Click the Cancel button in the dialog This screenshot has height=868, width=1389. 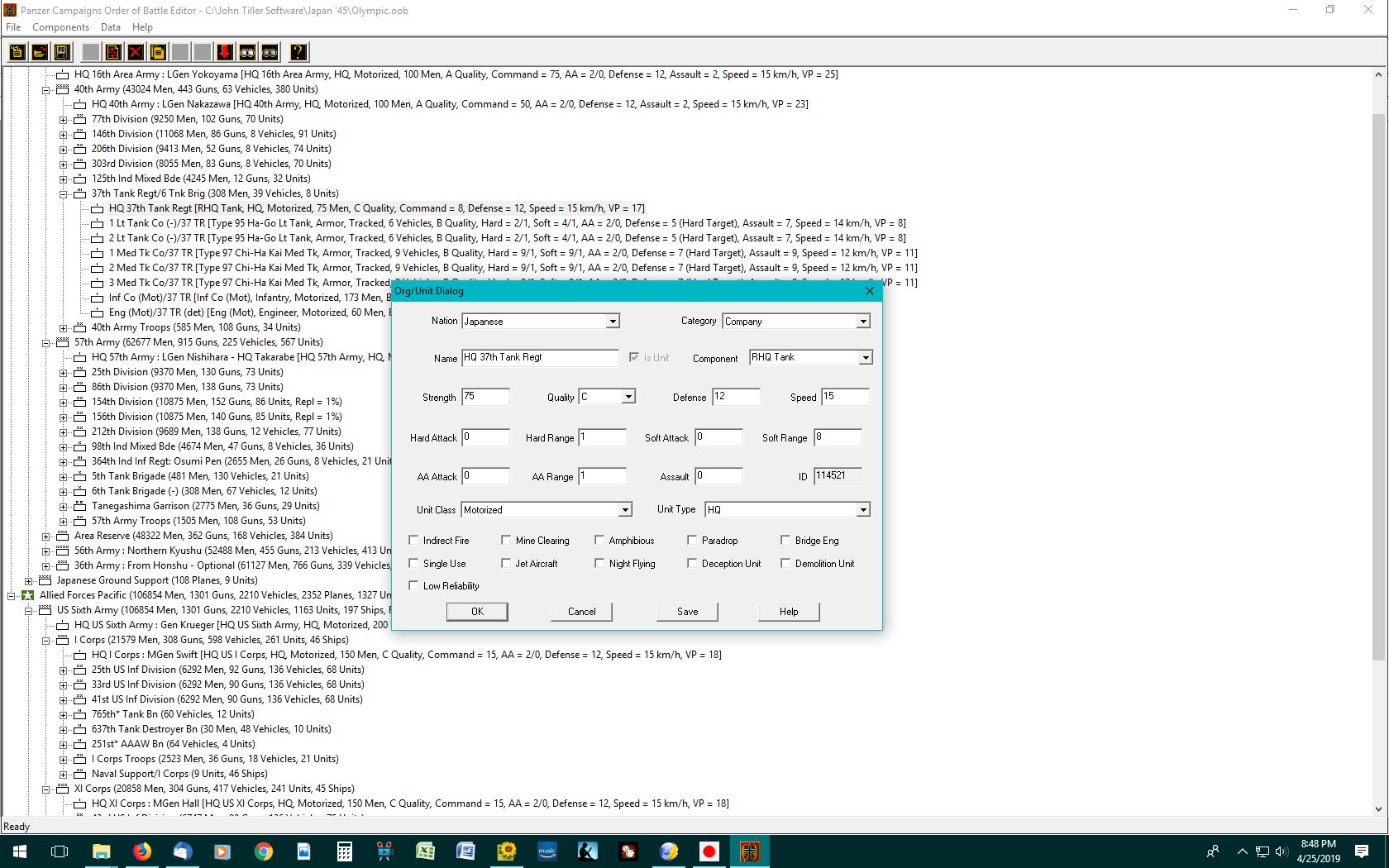pyautogui.click(x=581, y=612)
